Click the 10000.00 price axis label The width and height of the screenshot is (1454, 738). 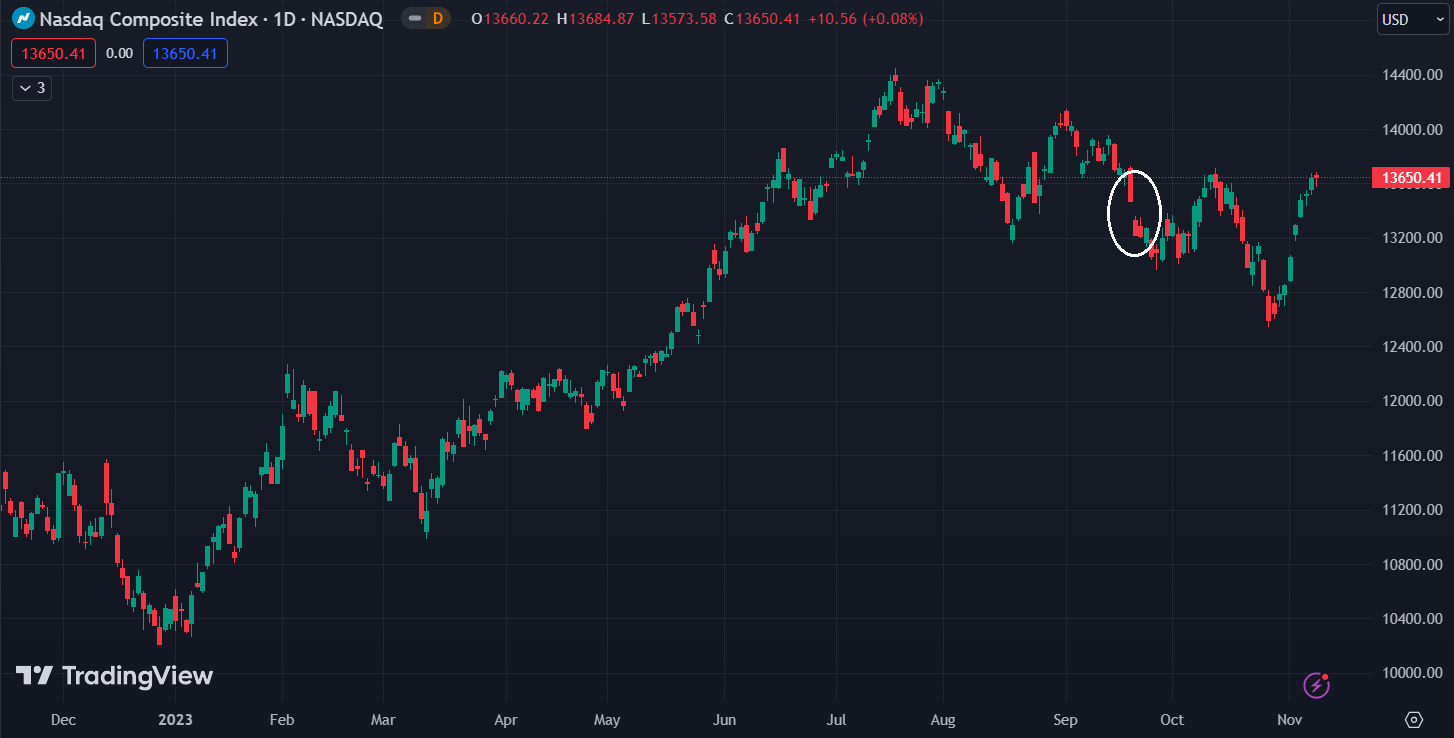point(1412,673)
